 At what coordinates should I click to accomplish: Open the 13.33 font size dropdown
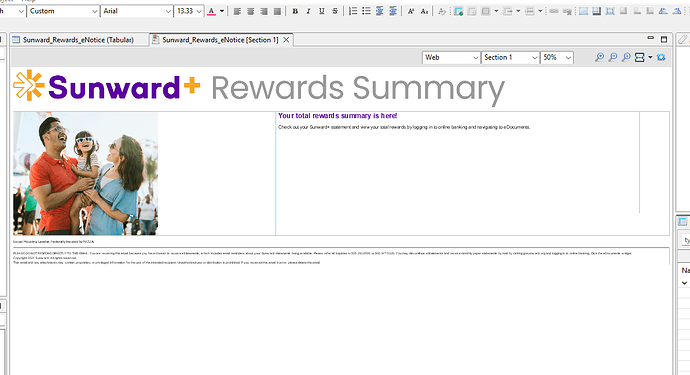(189, 11)
